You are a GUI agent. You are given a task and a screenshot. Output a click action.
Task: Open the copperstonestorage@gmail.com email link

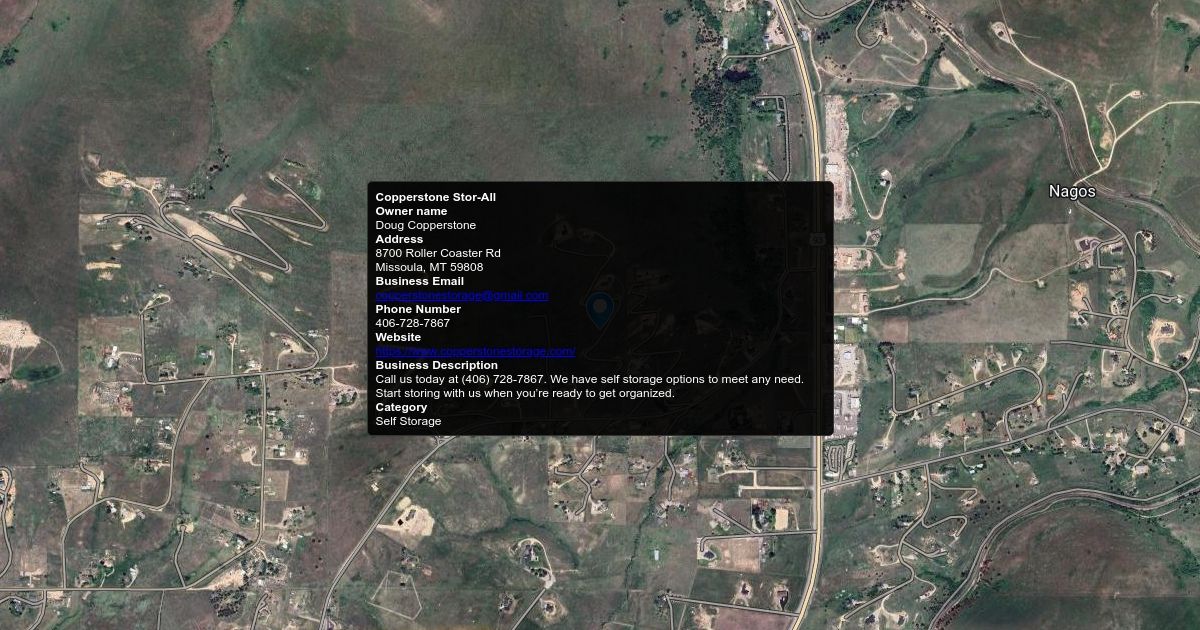(x=461, y=295)
